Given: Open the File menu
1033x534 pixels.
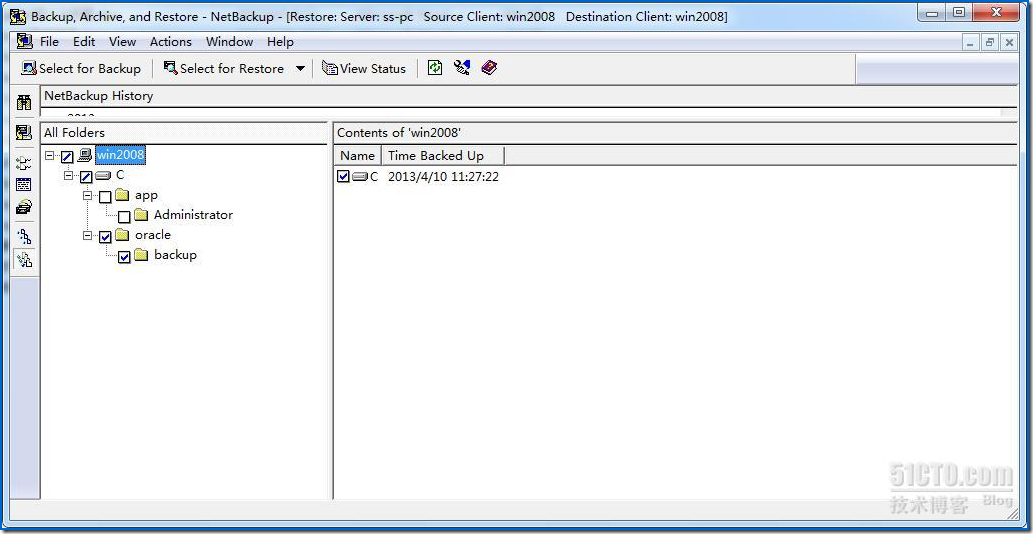Looking at the screenshot, I should pyautogui.click(x=49, y=41).
